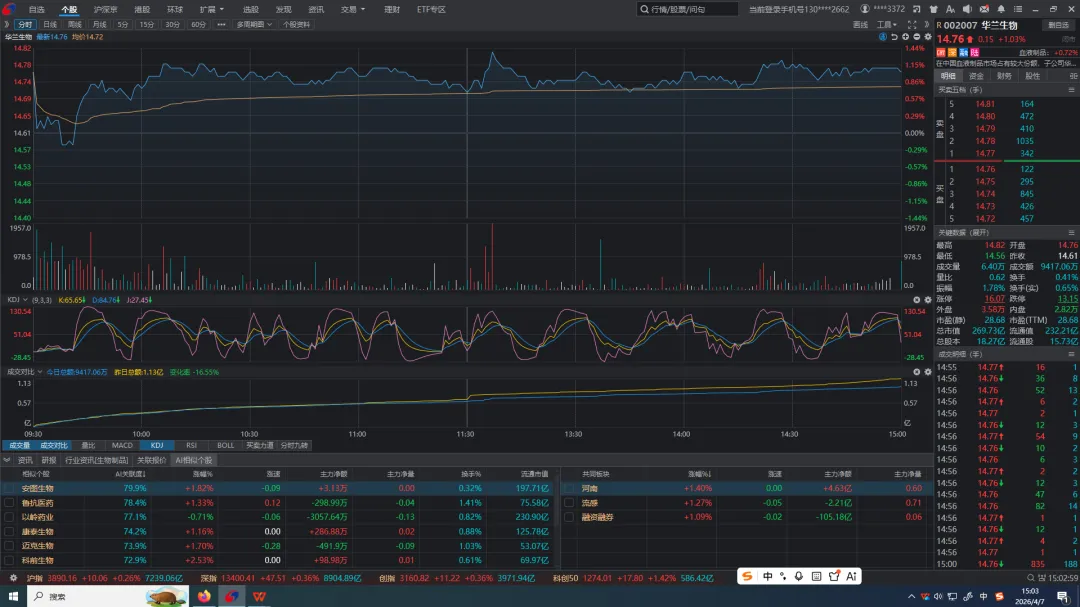Open the account user avatar icon
This screenshot has width=1080, height=607.
click(864, 9)
